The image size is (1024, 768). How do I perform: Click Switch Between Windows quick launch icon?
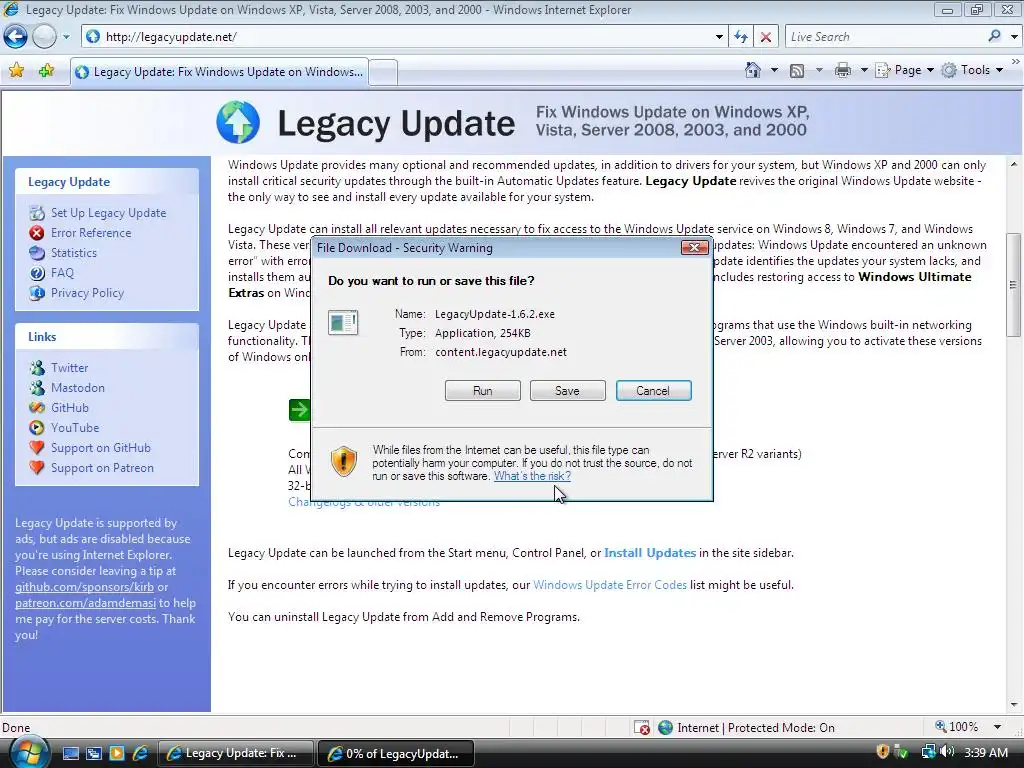coord(93,753)
